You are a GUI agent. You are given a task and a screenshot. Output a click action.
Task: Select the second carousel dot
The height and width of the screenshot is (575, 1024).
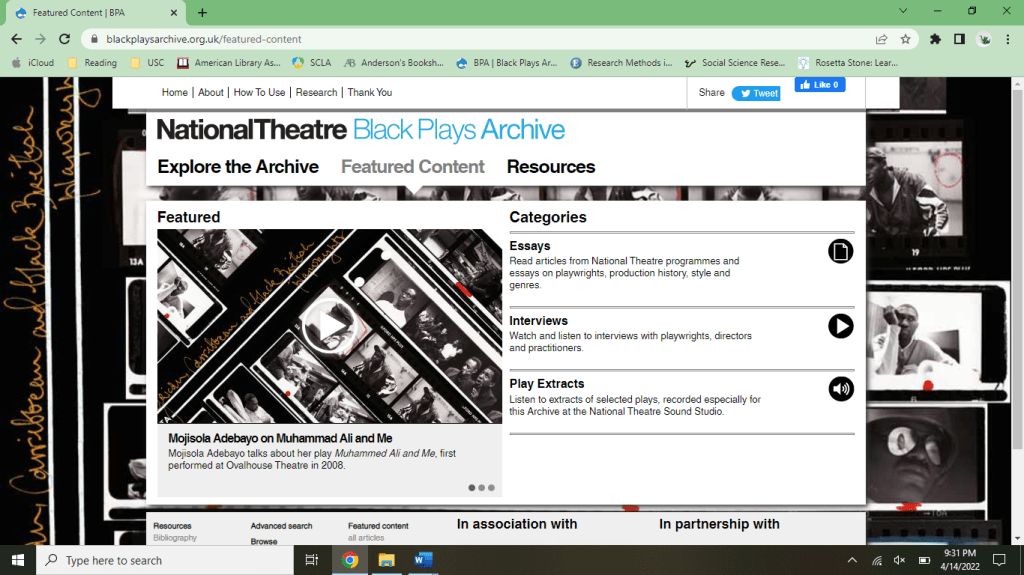tap(481, 488)
